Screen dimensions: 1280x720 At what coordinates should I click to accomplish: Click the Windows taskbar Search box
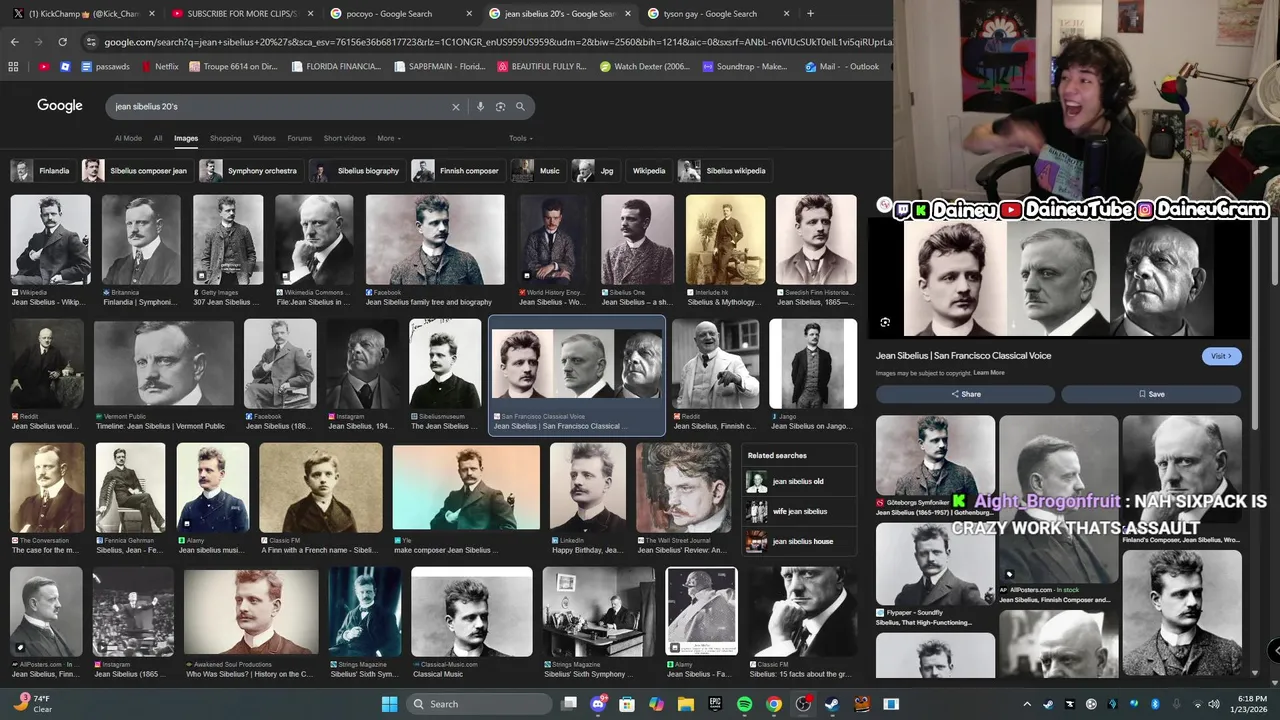click(x=480, y=704)
